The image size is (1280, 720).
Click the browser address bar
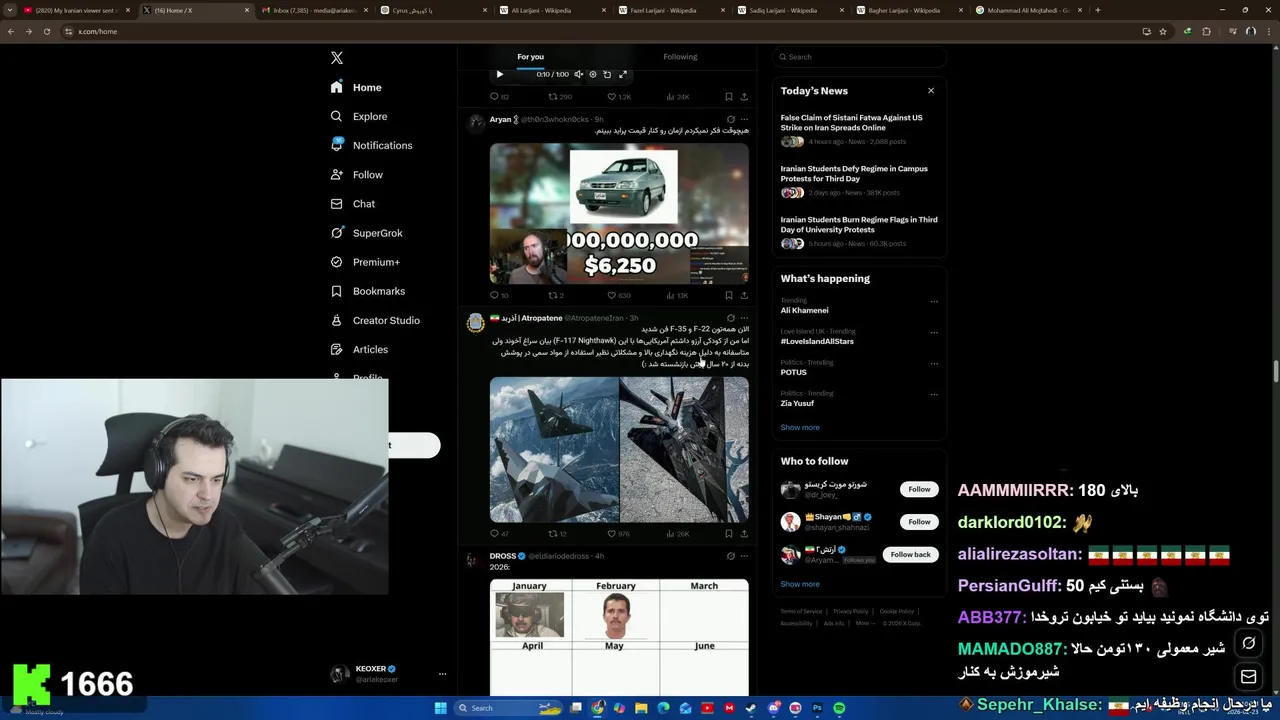(x=600, y=31)
